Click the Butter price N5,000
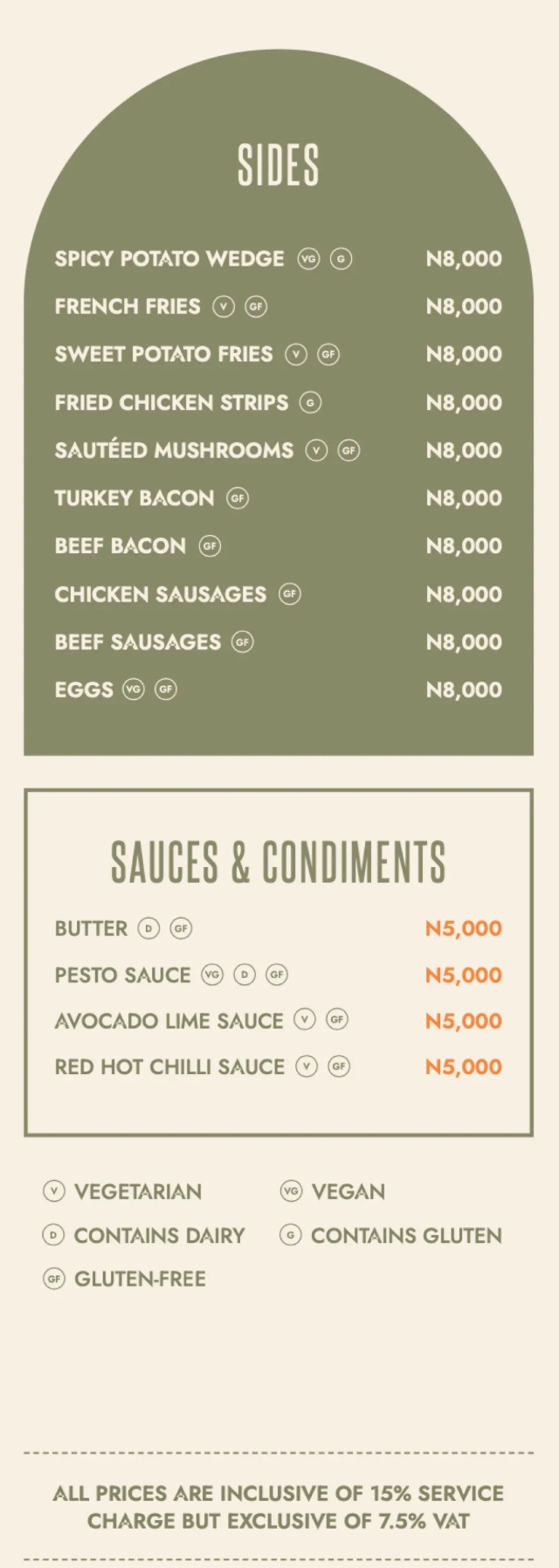This screenshot has width=559, height=1568. 463,928
